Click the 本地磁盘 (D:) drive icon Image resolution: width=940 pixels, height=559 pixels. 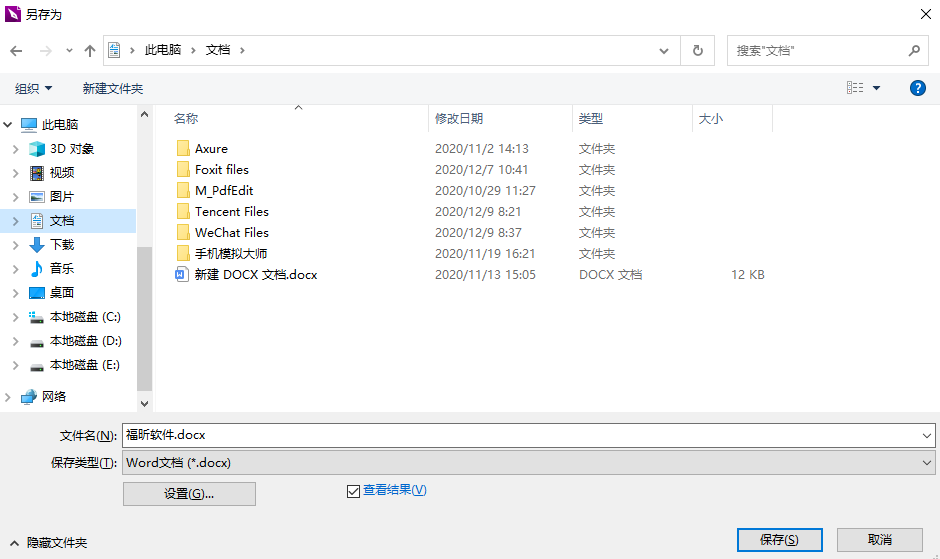(37, 342)
